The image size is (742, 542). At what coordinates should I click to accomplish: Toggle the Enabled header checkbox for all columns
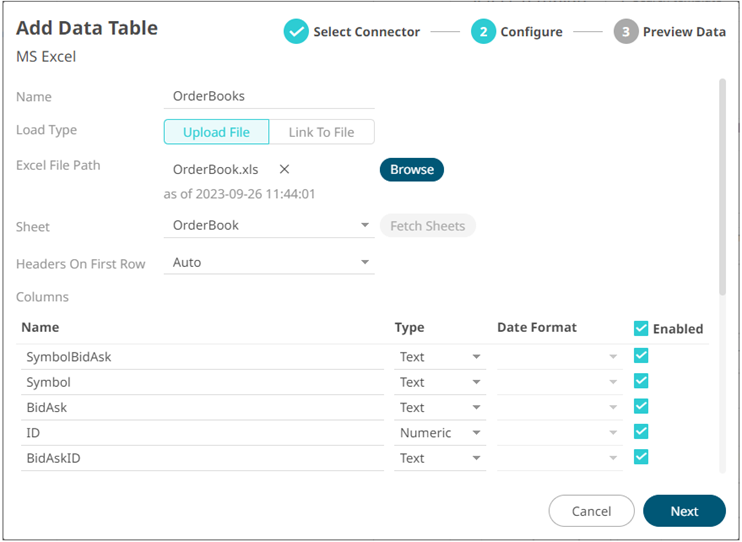641,328
